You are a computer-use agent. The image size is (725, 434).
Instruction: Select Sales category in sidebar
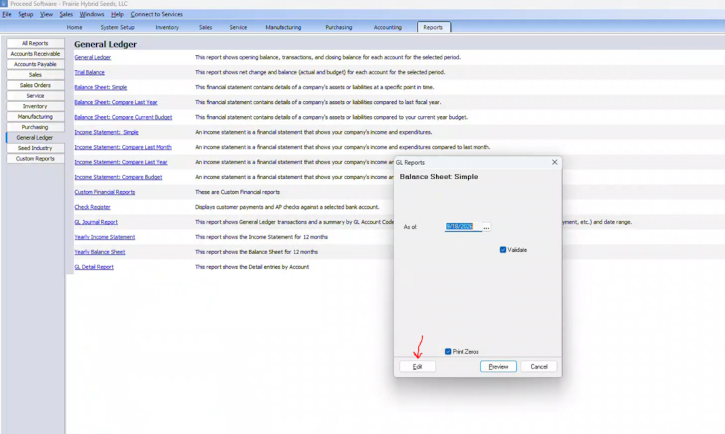click(35, 74)
